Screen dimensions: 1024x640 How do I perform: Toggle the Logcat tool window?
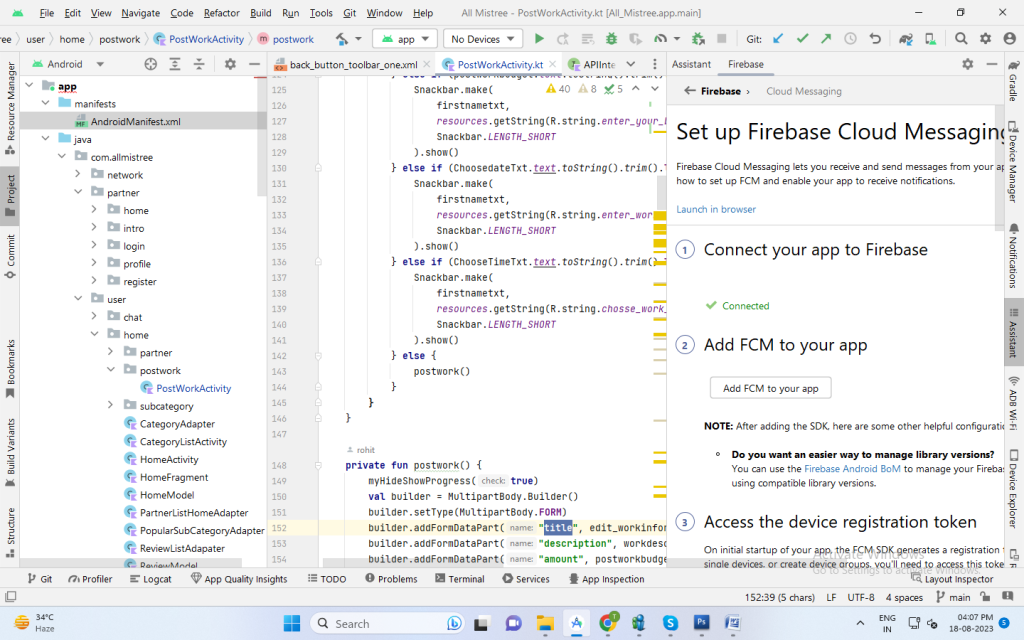(x=149, y=579)
